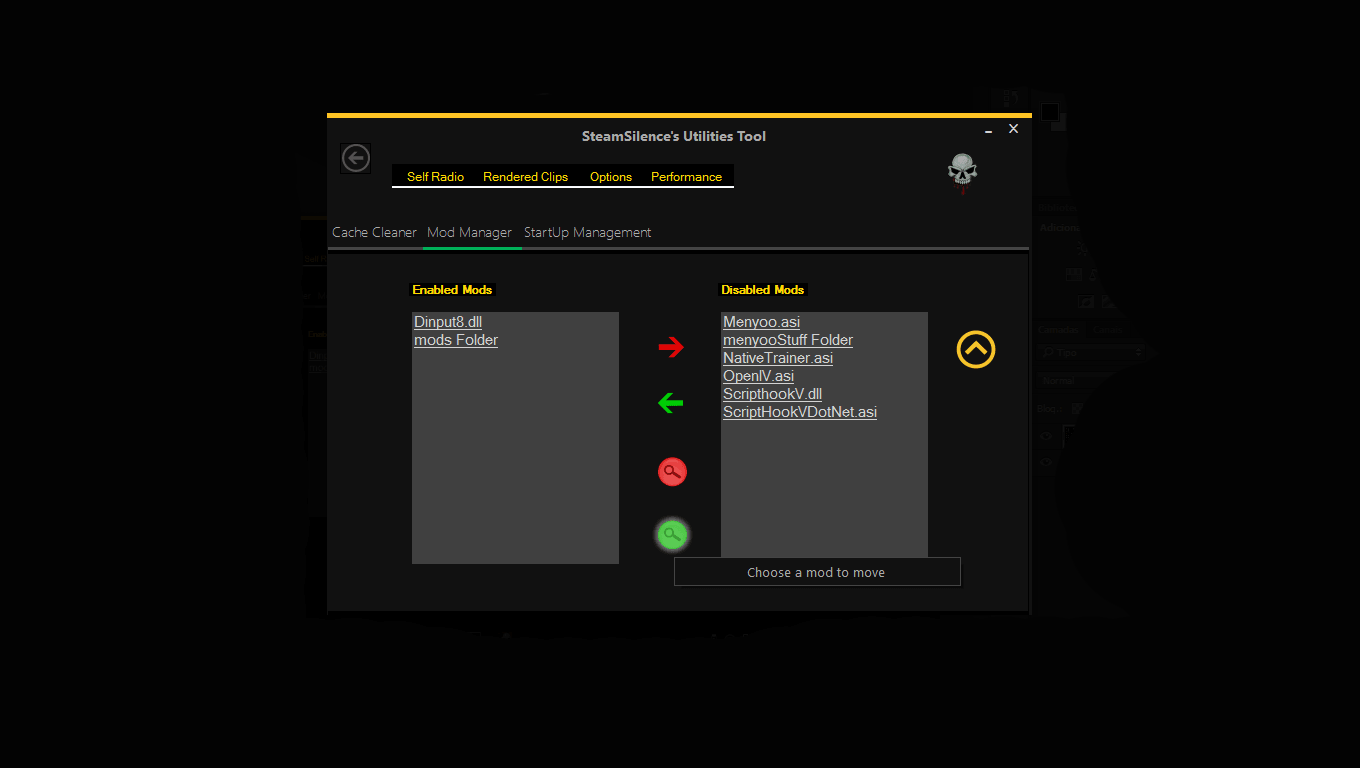
Task: Minimize the Utilities Tool window
Action: pyautogui.click(x=989, y=130)
